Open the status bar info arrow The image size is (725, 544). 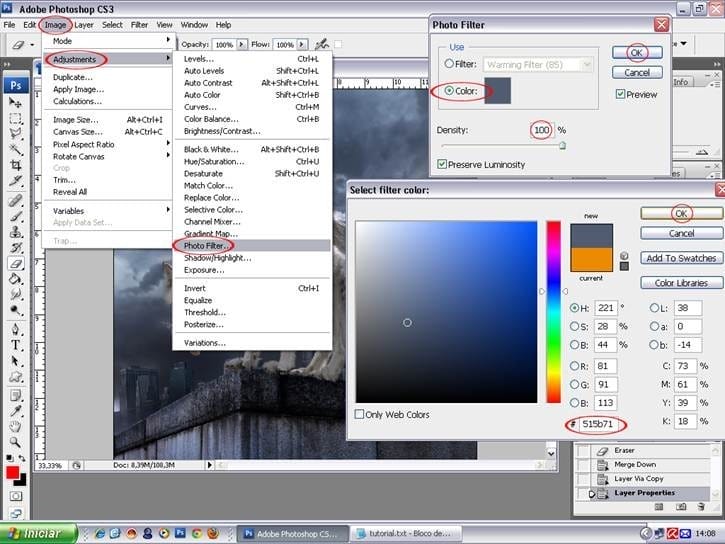point(209,465)
